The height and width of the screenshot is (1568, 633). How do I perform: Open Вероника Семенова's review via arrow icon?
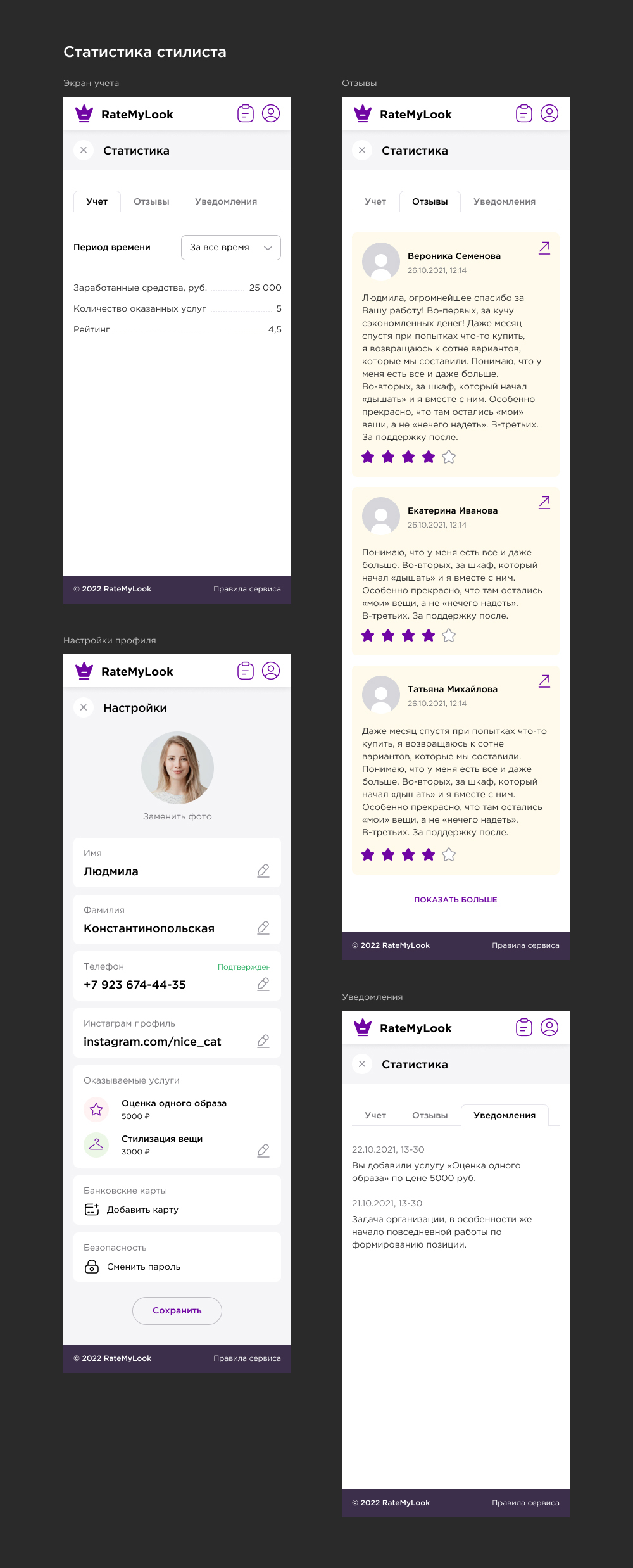click(x=544, y=248)
